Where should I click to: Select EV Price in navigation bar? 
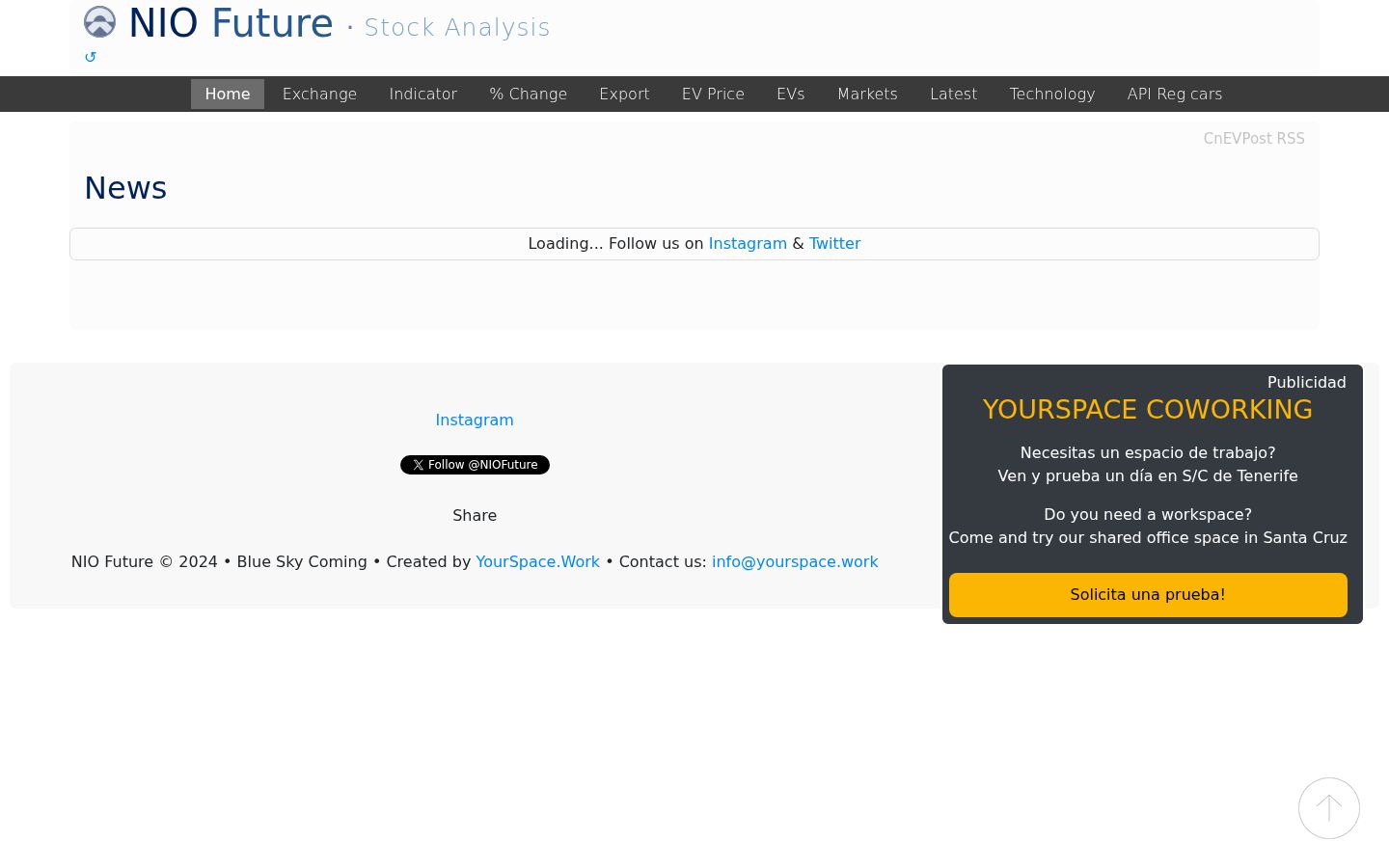[x=713, y=94]
